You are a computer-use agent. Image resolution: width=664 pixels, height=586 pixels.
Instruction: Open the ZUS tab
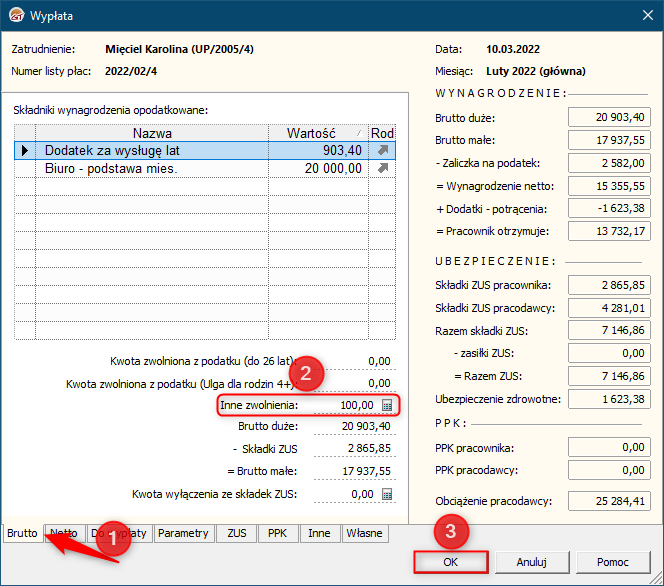pyautogui.click(x=237, y=533)
